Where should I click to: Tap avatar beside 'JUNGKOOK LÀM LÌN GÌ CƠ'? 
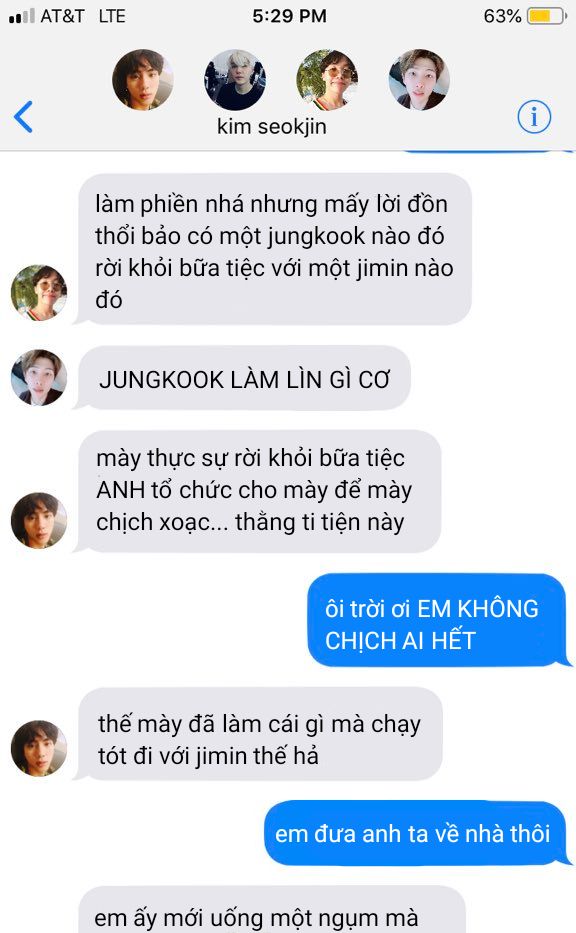39,377
